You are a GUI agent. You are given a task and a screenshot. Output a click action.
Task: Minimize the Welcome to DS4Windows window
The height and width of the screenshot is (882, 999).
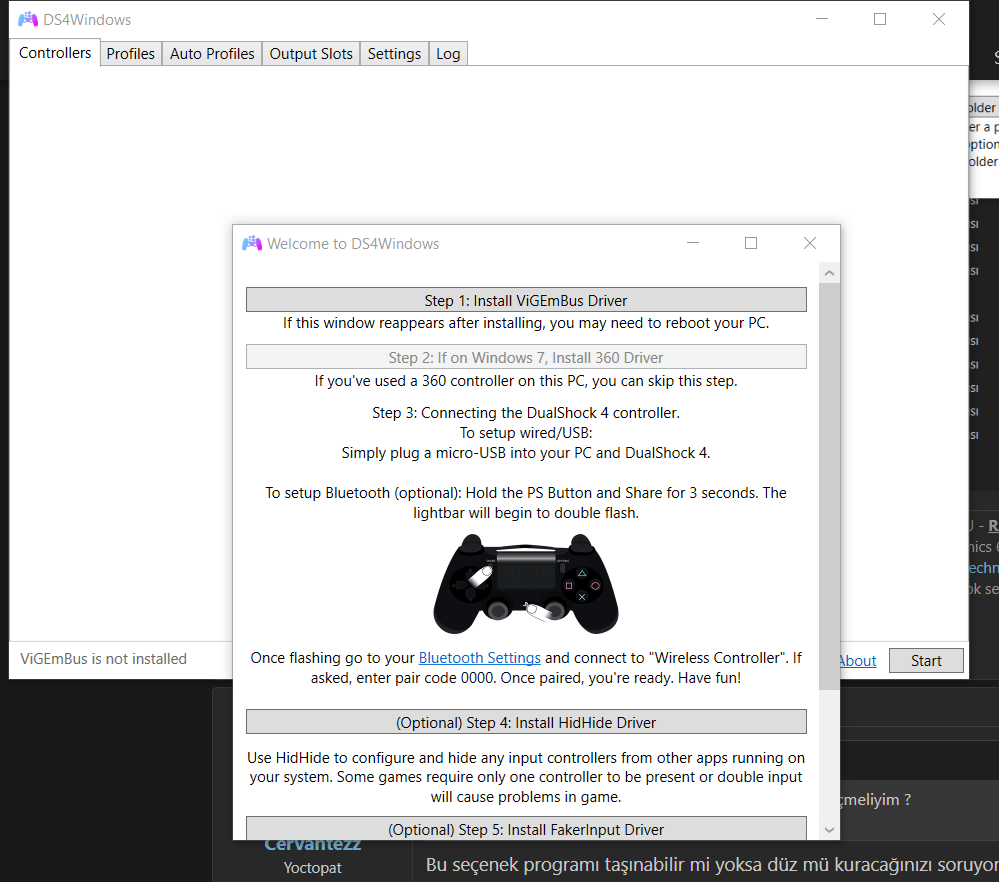click(x=693, y=243)
